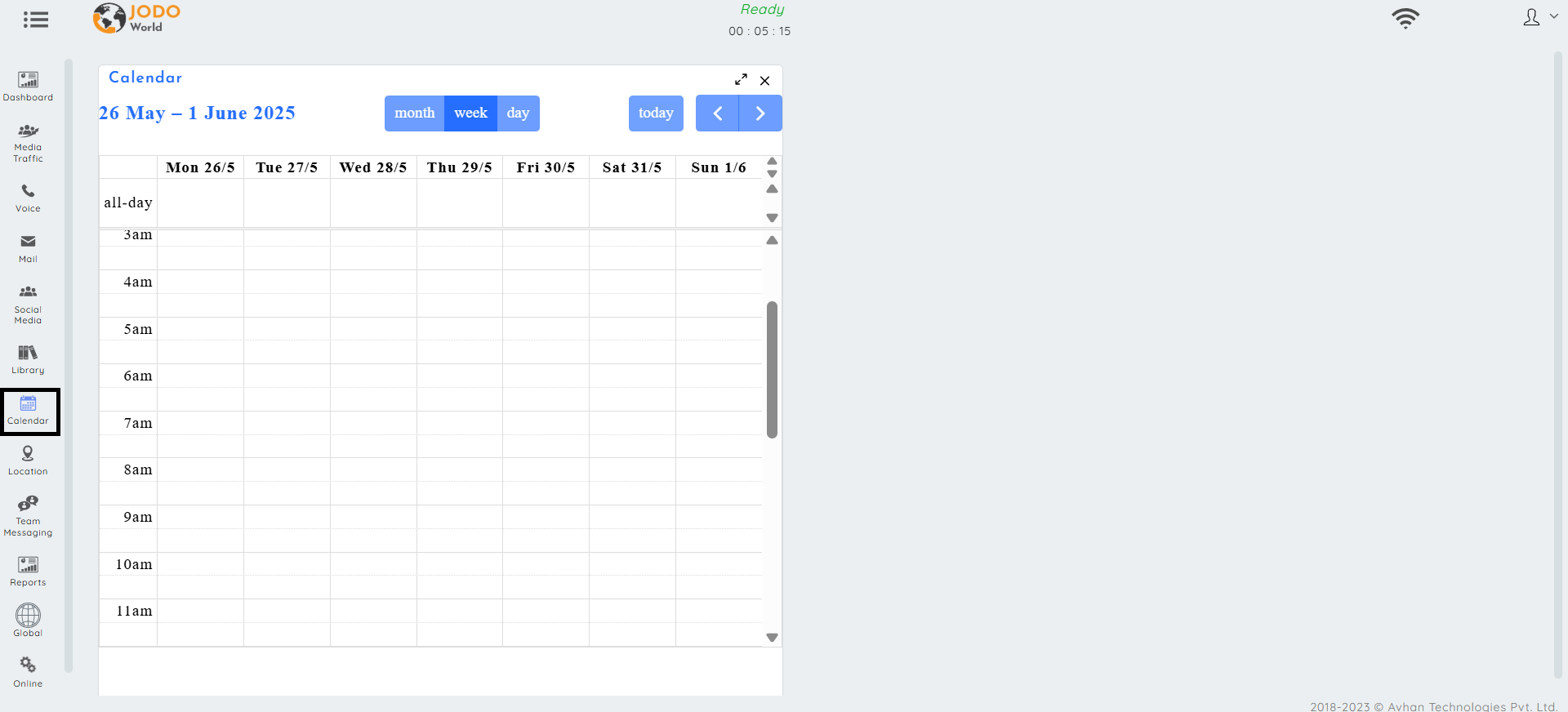Viewport: 1568px width, 712px height.
Task: Click the Wi-Fi connection status icon
Action: coord(1405,18)
